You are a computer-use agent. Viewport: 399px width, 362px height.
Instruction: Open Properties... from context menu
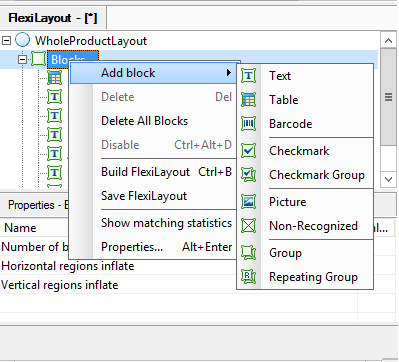coord(153,247)
